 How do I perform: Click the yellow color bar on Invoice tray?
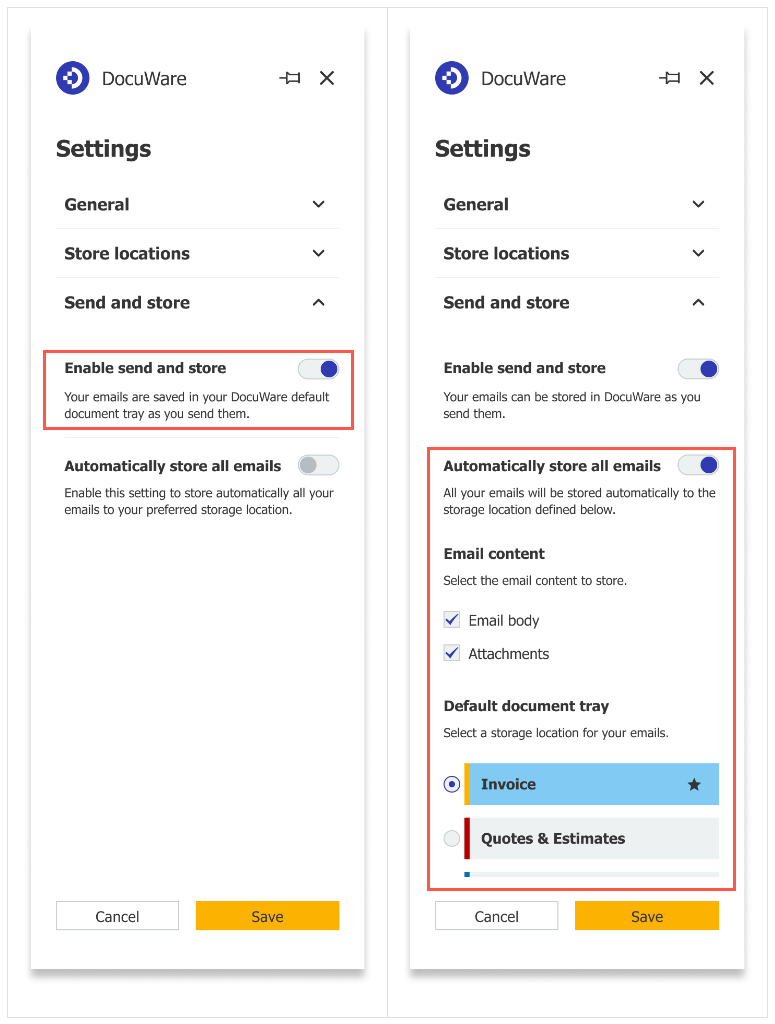point(465,784)
